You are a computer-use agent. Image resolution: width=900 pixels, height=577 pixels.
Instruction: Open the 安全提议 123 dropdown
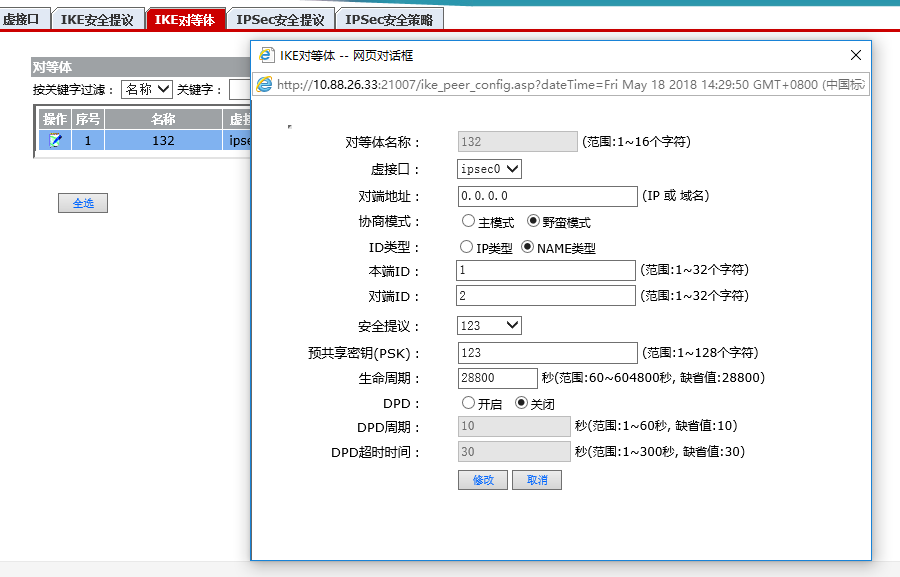(490, 326)
